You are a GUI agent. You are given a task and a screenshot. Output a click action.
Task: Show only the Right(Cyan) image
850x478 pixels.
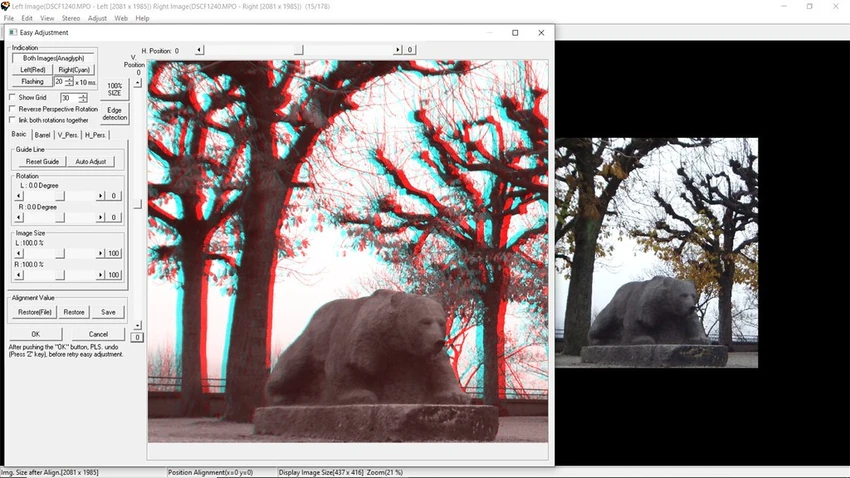(x=74, y=70)
